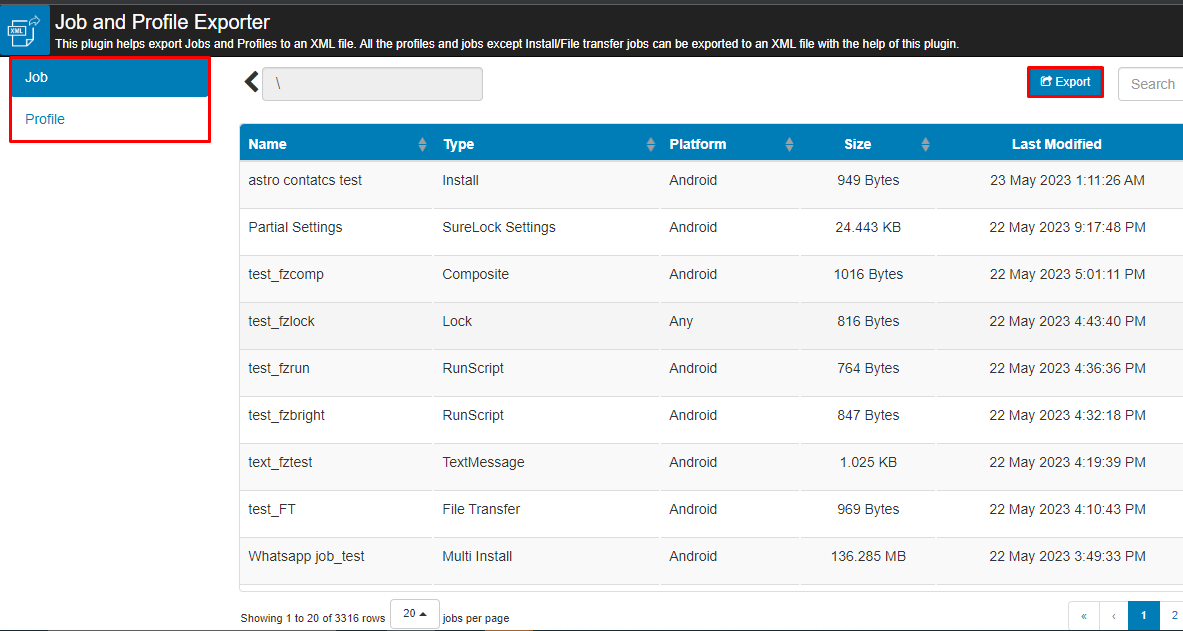The width and height of the screenshot is (1183, 631).
Task: Click the previous-page chevron in pagination
Action: pos(1113,615)
